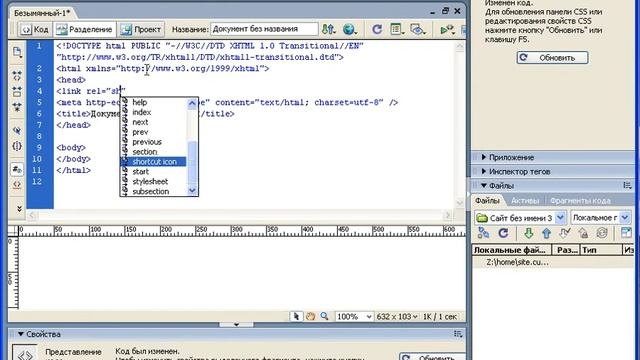Click the Synchronize files icon
The height and width of the screenshot is (360, 640).
tap(602, 233)
